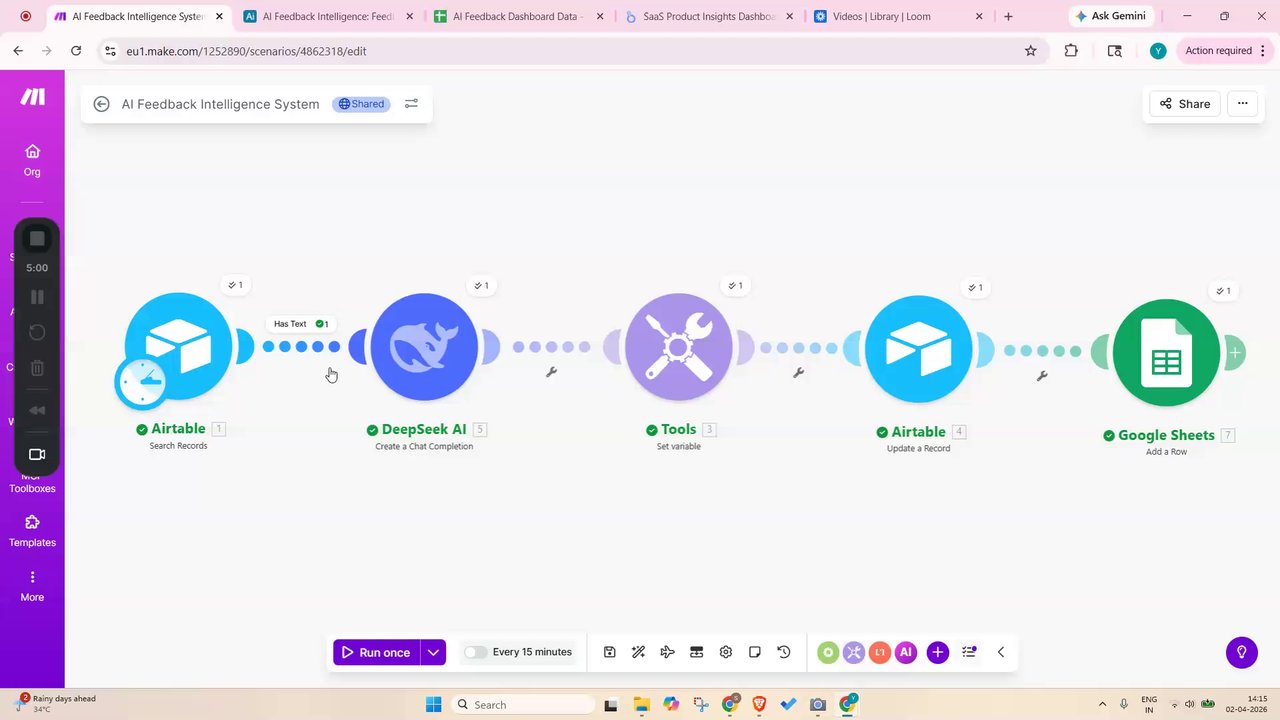This screenshot has height=720, width=1280.
Task: Open the wrench filter between DeepSeek and Tools
Action: point(551,372)
